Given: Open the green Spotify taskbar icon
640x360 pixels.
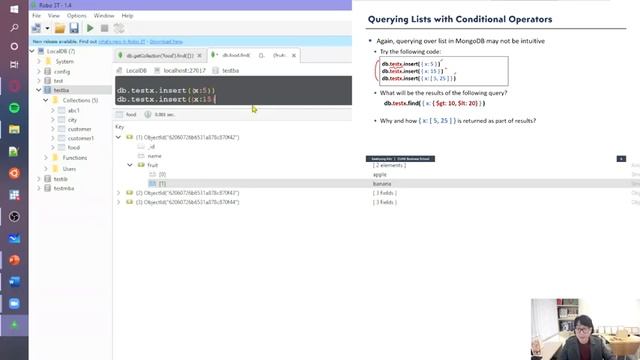Looking at the screenshot, I should 14,108.
